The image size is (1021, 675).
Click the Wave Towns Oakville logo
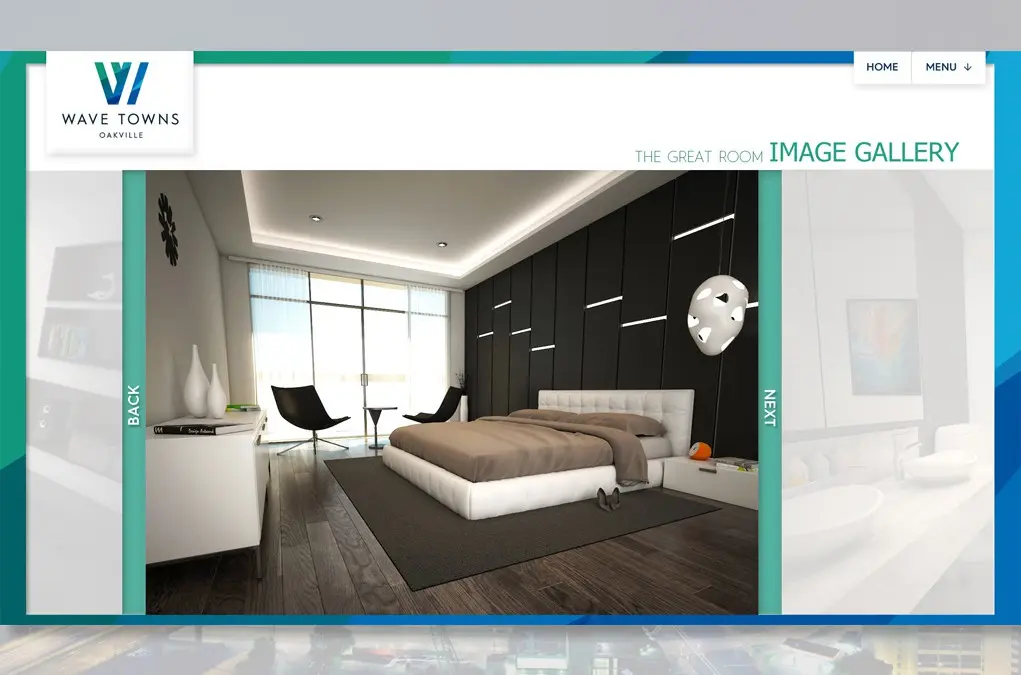(120, 101)
